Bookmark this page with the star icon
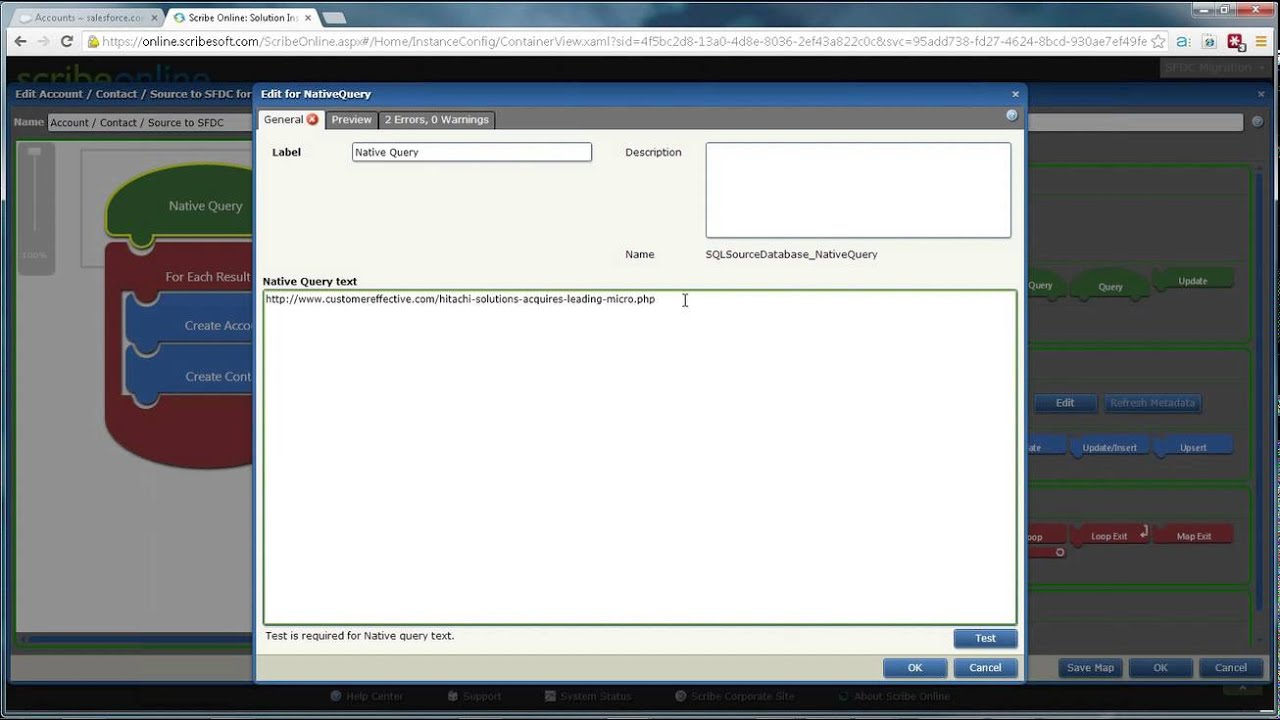This screenshot has width=1280, height=720. [x=1158, y=41]
